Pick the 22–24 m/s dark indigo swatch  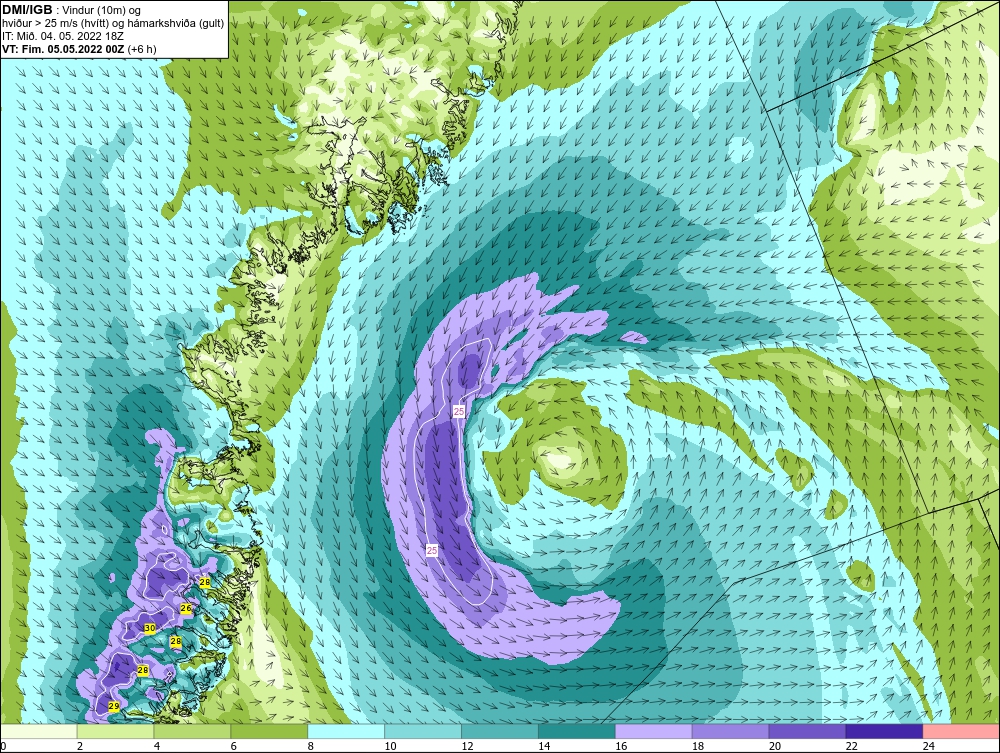[885, 731]
